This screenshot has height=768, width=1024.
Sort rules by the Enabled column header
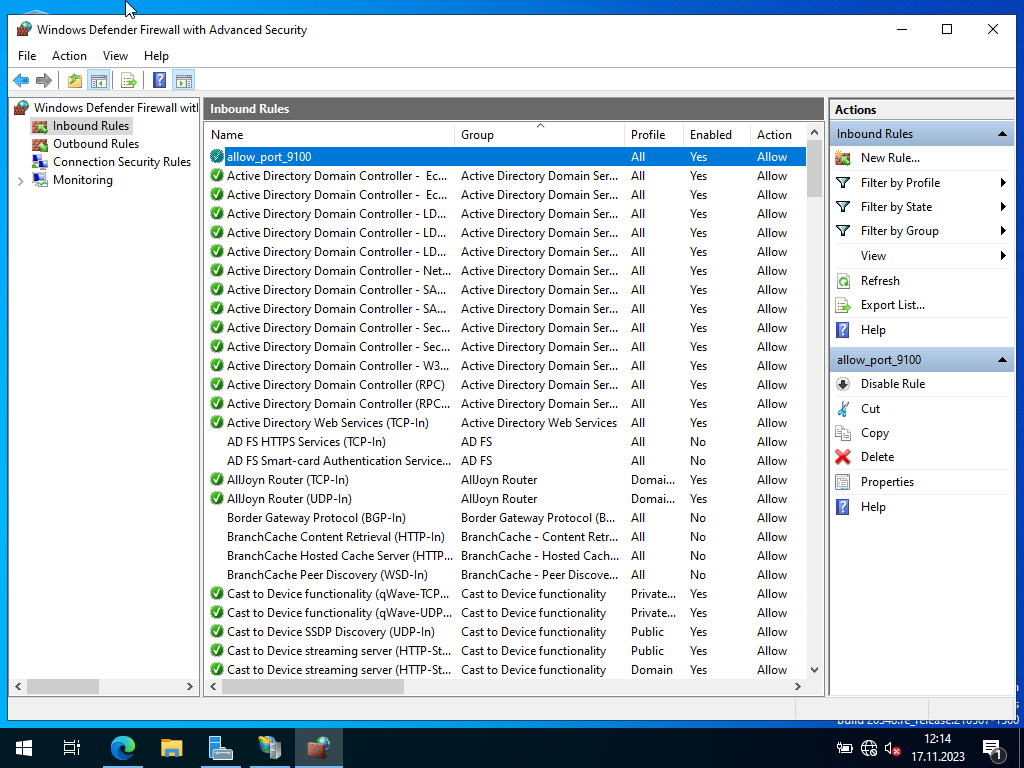click(x=716, y=135)
